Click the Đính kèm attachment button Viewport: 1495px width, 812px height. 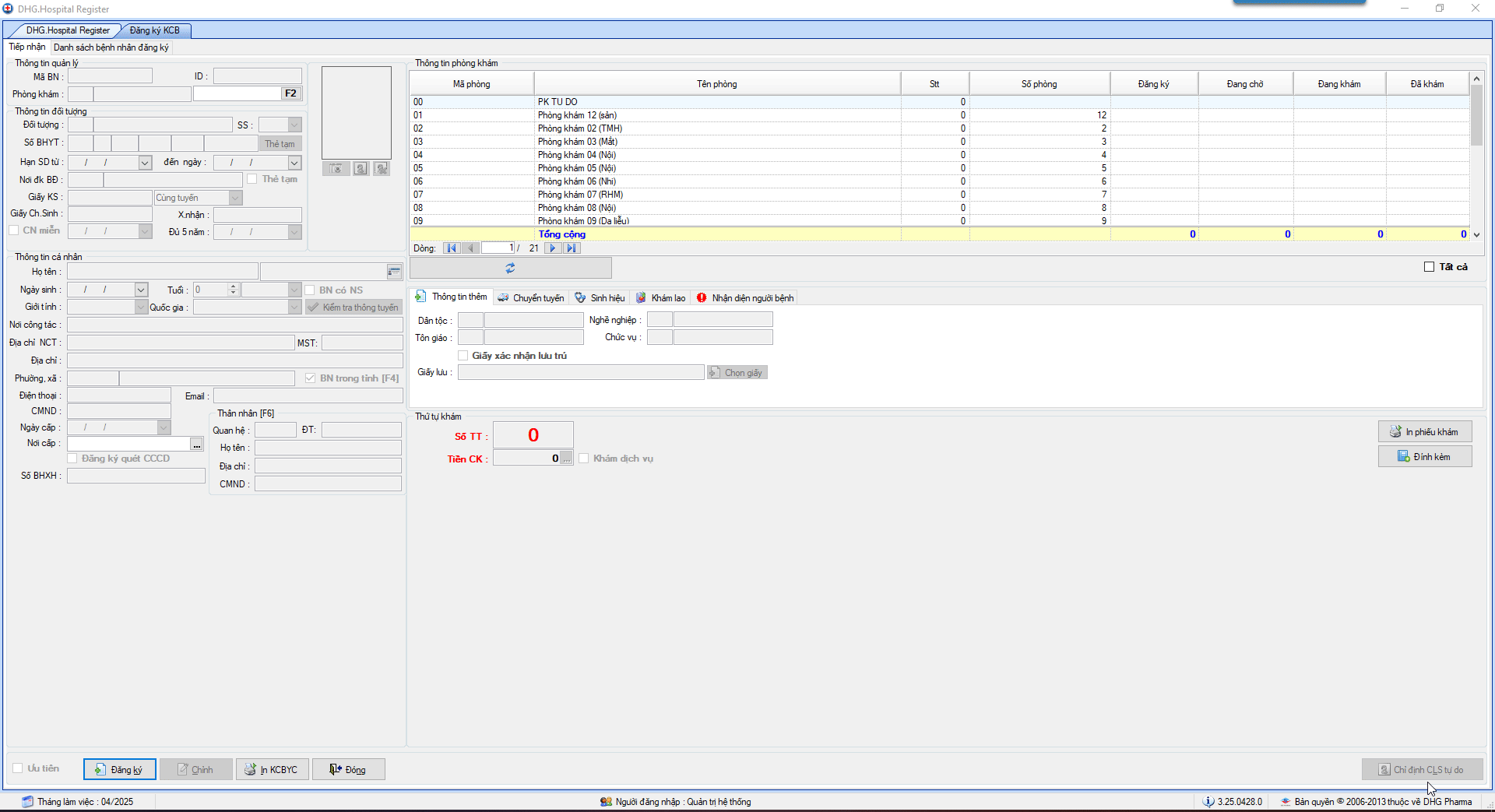pos(1425,456)
